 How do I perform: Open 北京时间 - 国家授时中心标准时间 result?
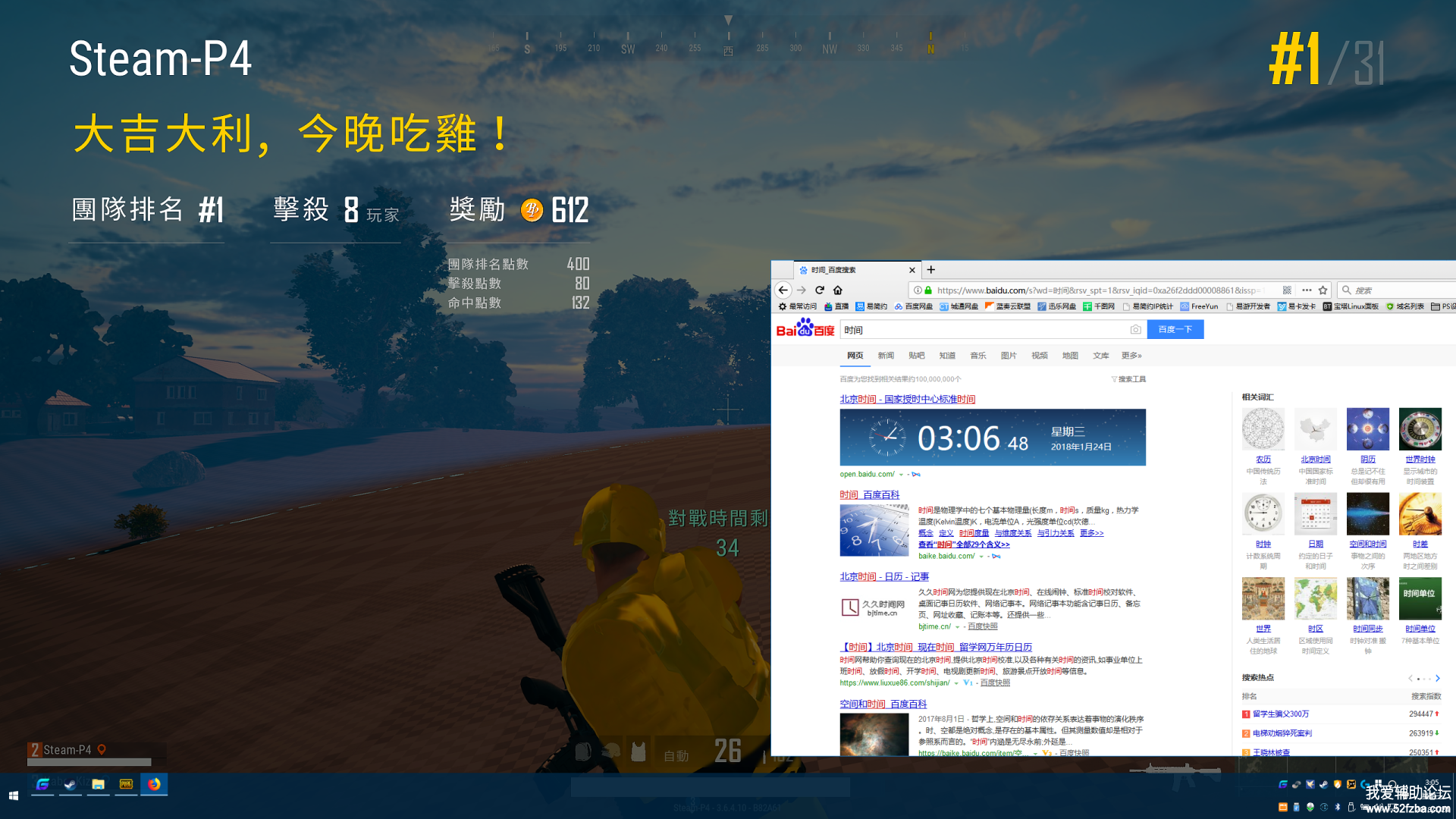[908, 399]
